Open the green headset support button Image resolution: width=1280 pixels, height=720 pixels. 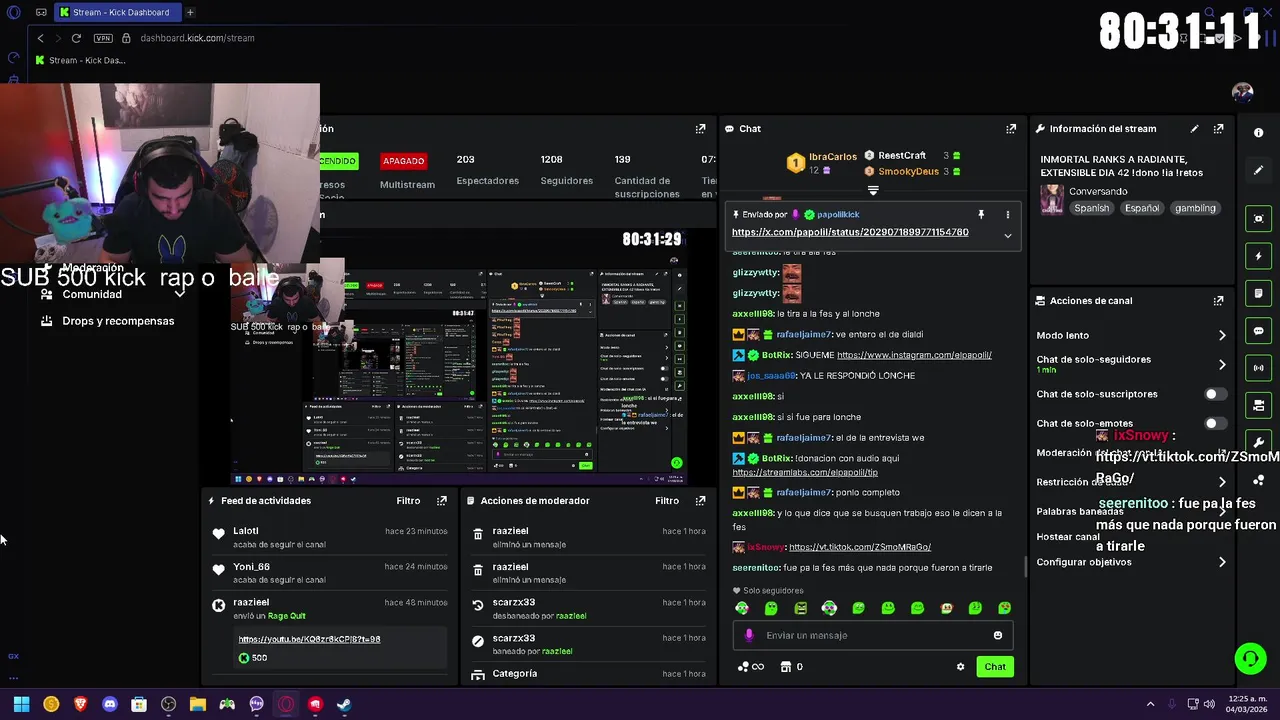click(x=1250, y=658)
